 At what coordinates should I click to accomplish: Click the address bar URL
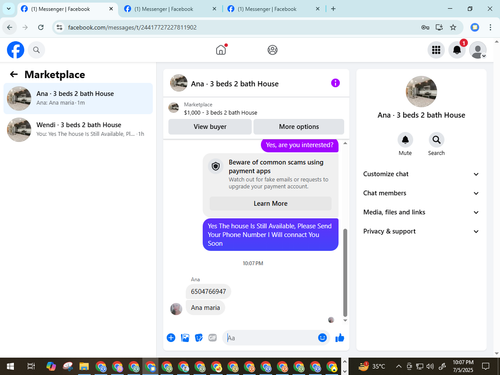click(132, 27)
